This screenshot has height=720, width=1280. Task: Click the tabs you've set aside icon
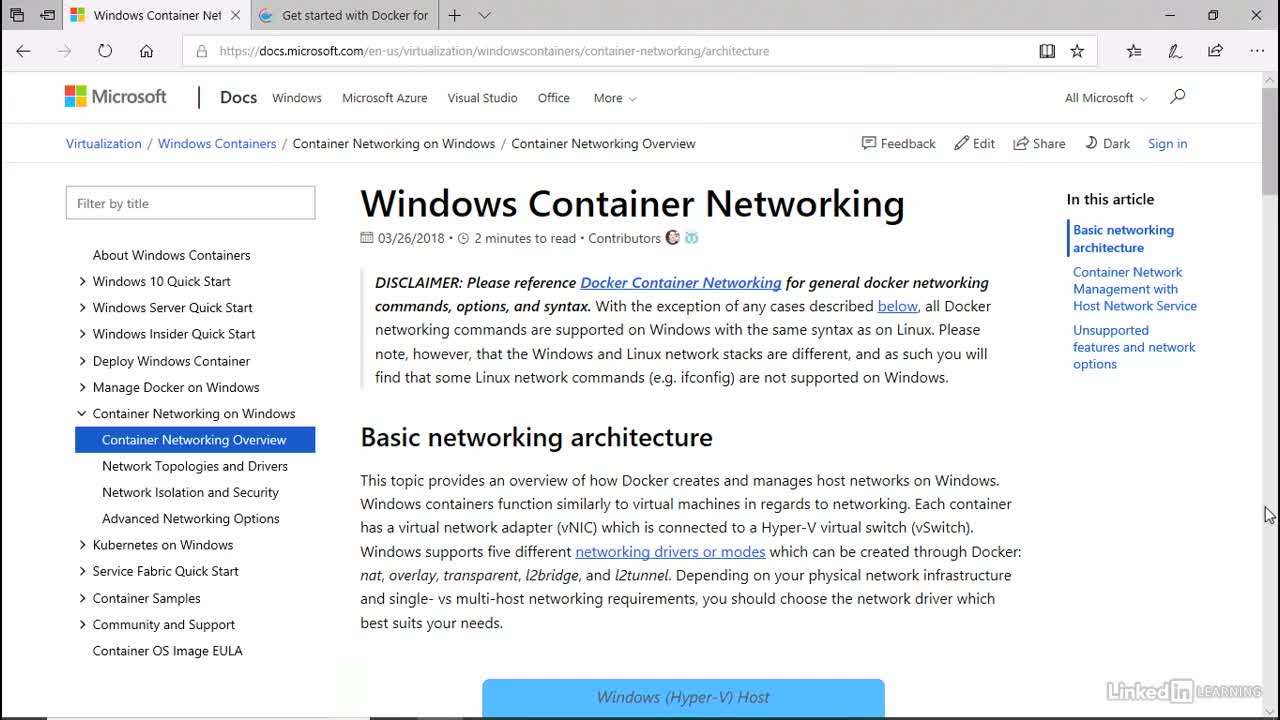pos(17,15)
